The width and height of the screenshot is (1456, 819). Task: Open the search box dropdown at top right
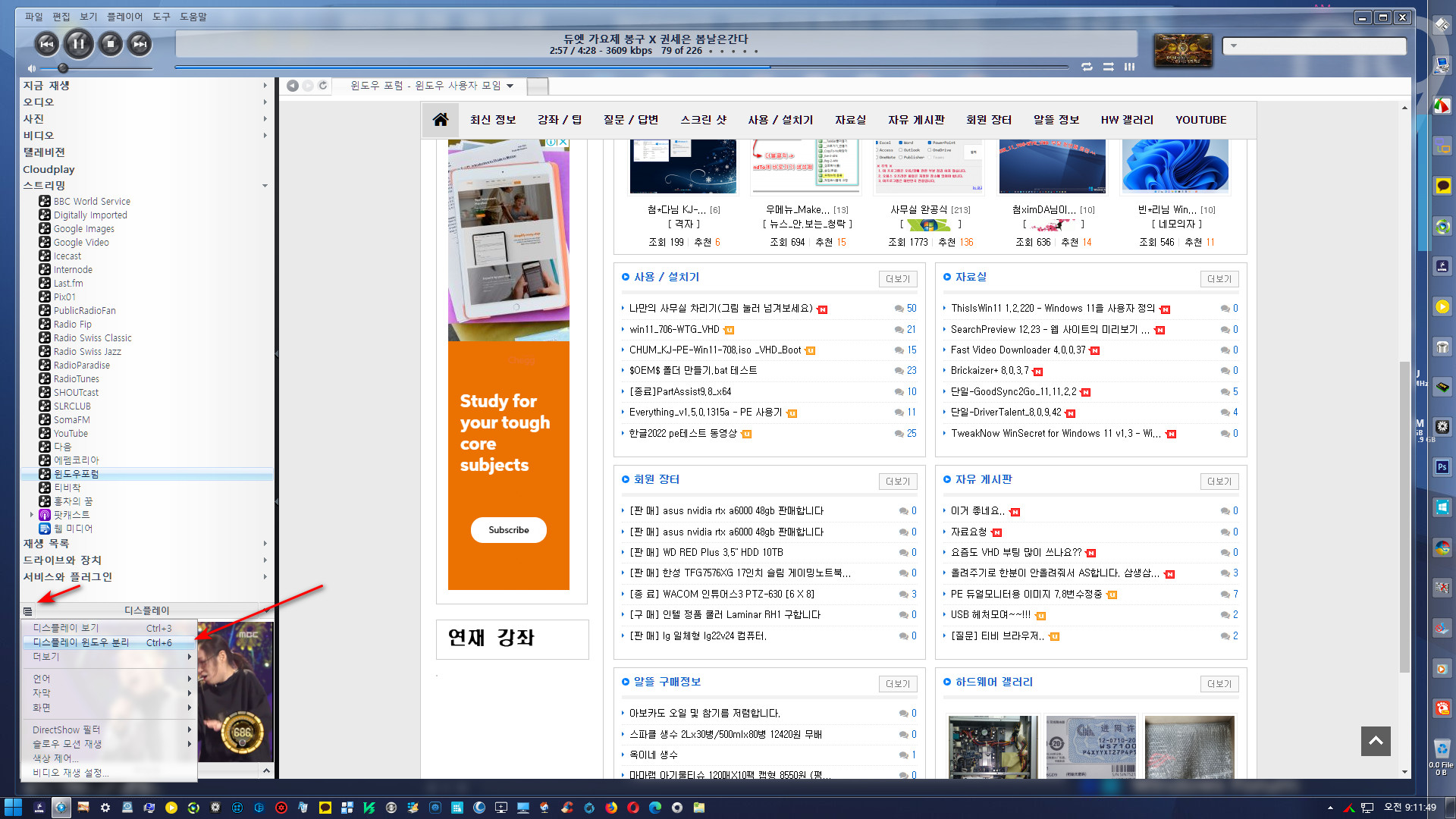point(1234,46)
